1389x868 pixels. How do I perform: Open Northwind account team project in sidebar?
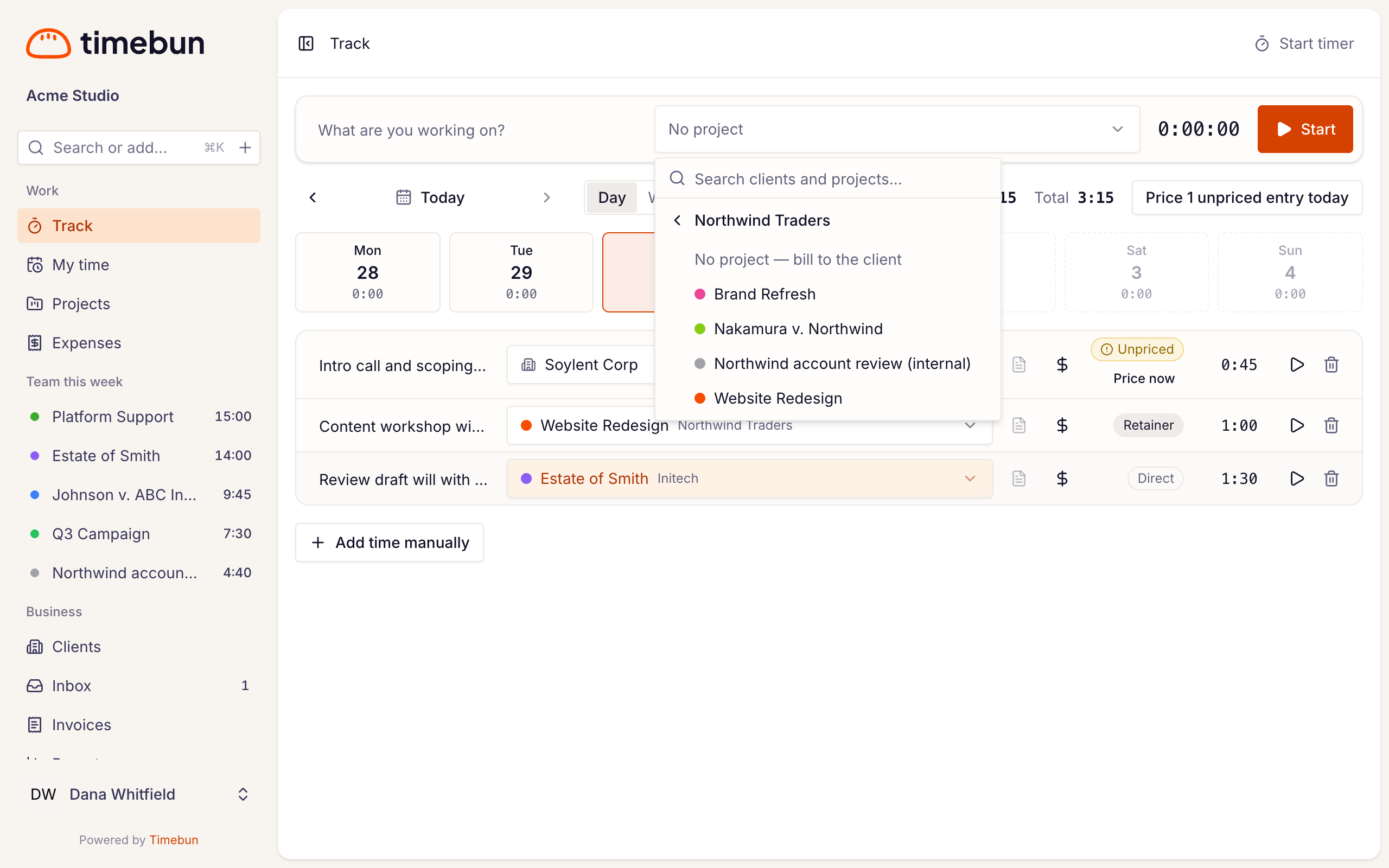pos(138,573)
